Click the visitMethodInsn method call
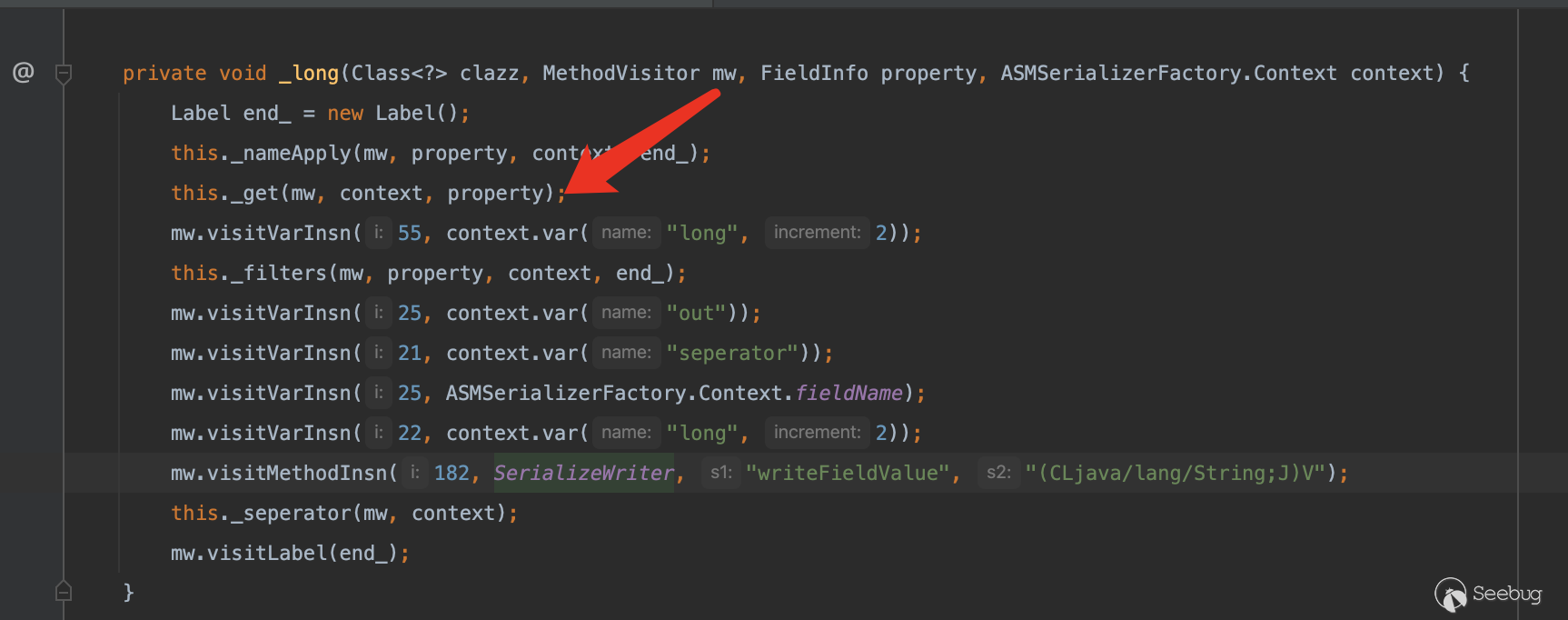This screenshot has width=1568, height=620. point(297,473)
